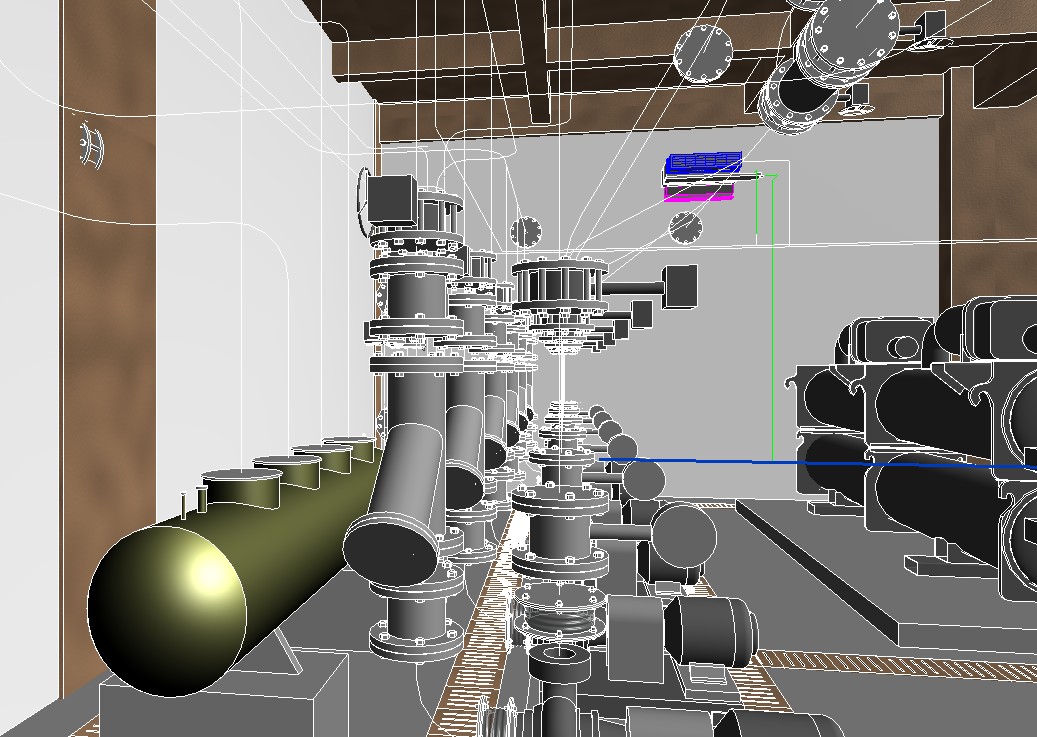Click the blue grid object near ceiling
Screen dimensions: 1037x737
704,161
